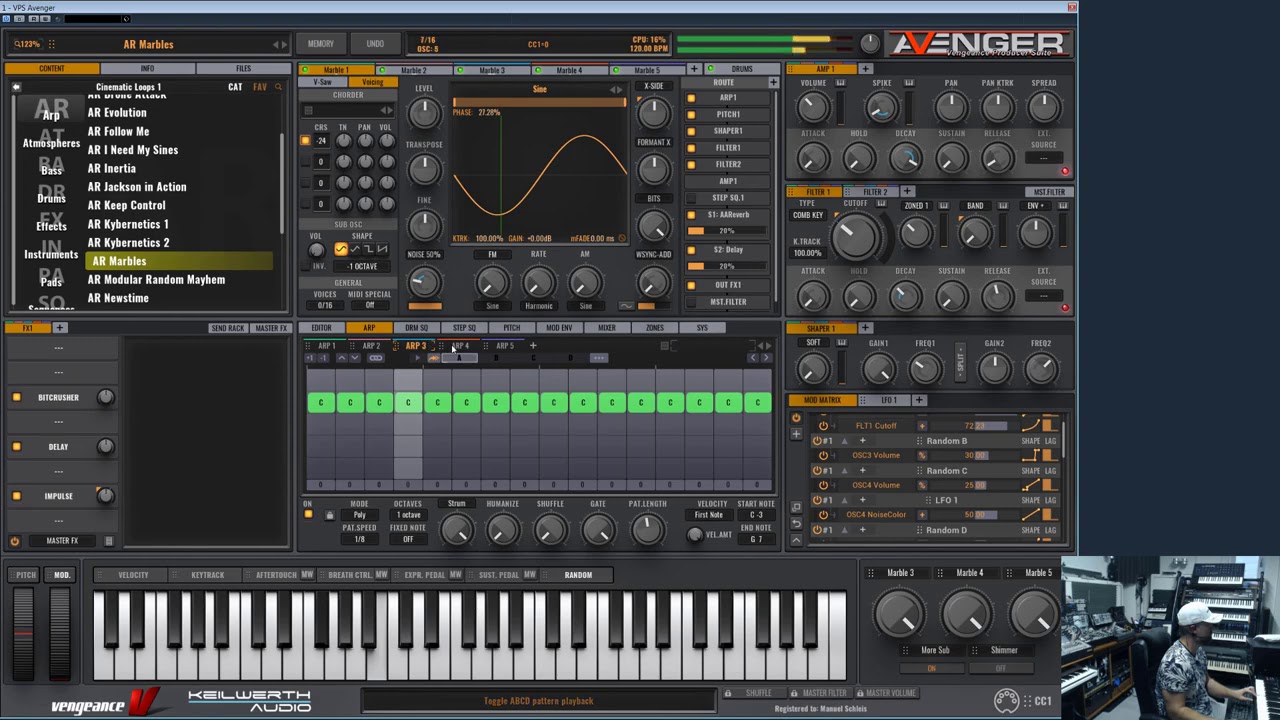The width and height of the screenshot is (1280, 720).
Task: Toggle the S1: AAReverb send on/off
Action: 691,215
